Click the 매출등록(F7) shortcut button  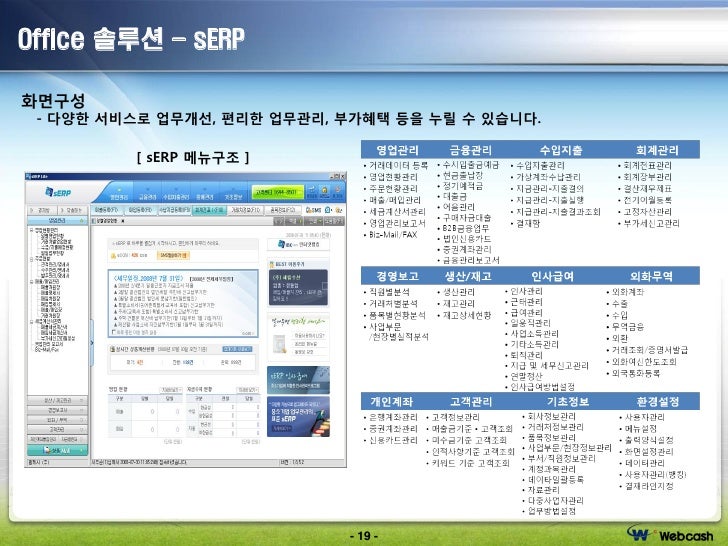tap(106, 210)
